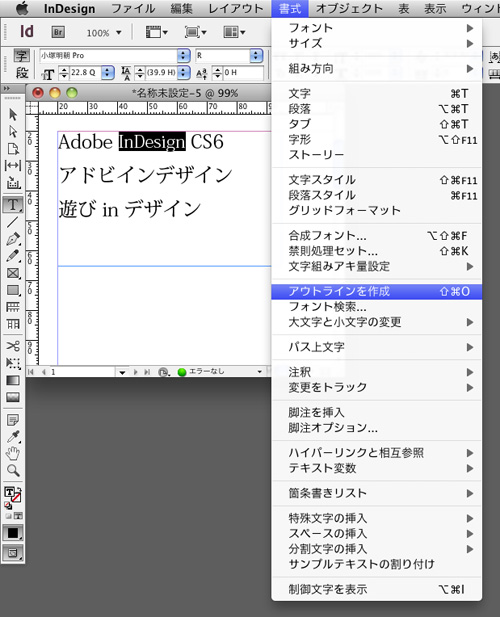Choose 合成フォント... from the menu

pyautogui.click(x=377, y=236)
